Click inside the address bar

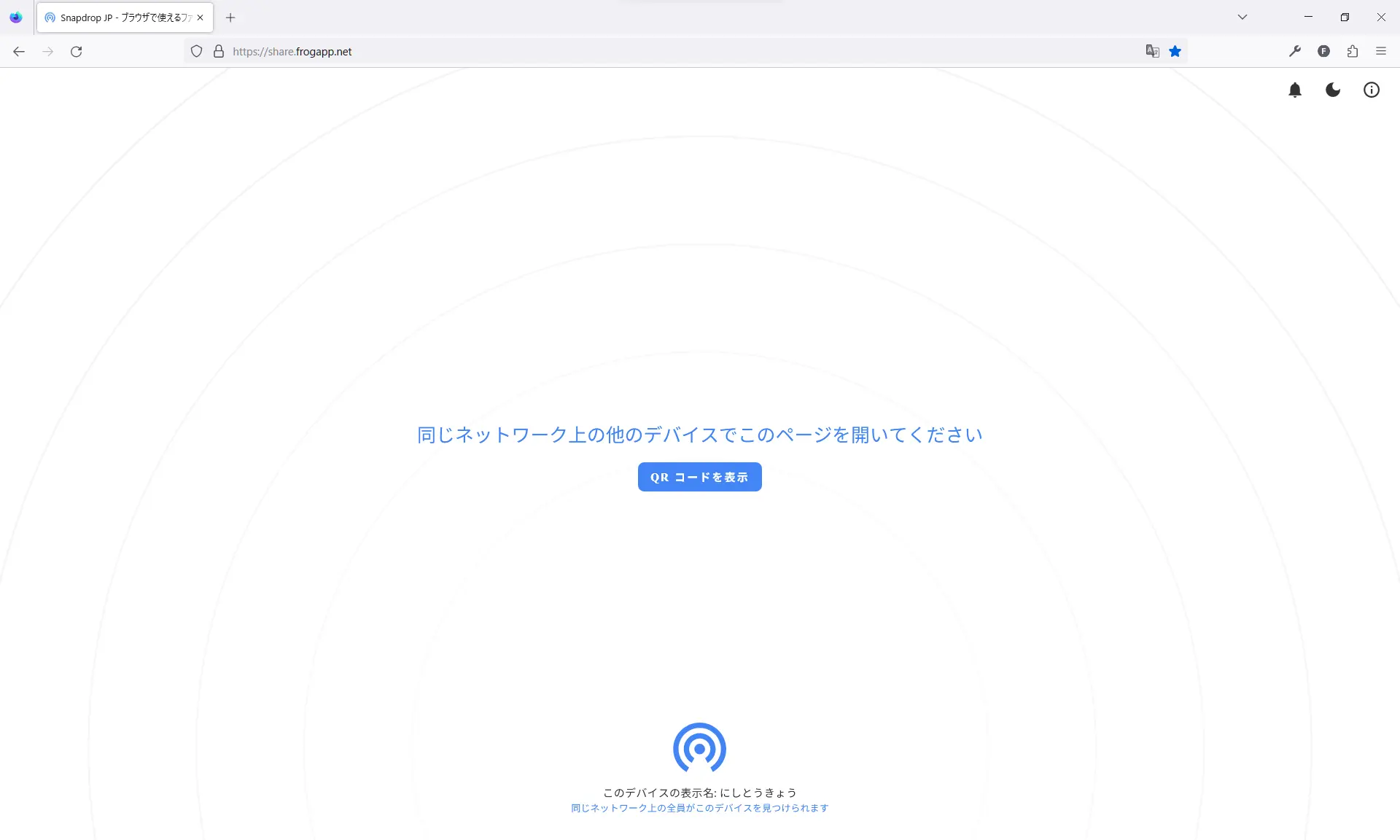[510, 51]
